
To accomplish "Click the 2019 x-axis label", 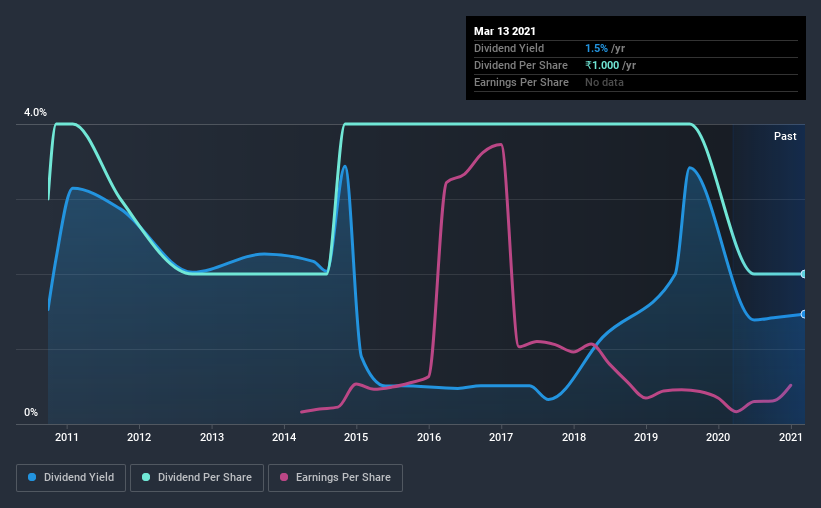I will pos(646,437).
